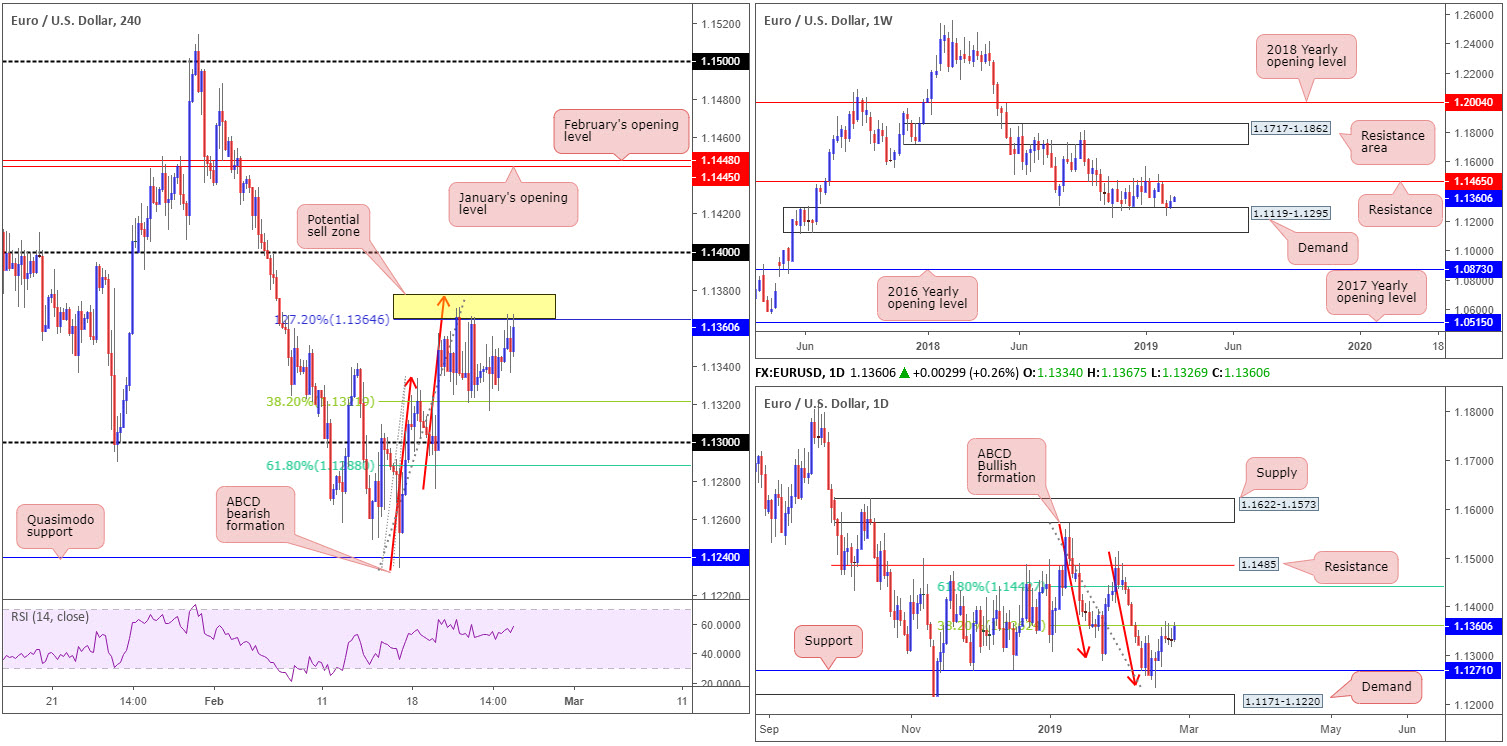Click the blue 1.05150 price label

[x=1473, y=323]
